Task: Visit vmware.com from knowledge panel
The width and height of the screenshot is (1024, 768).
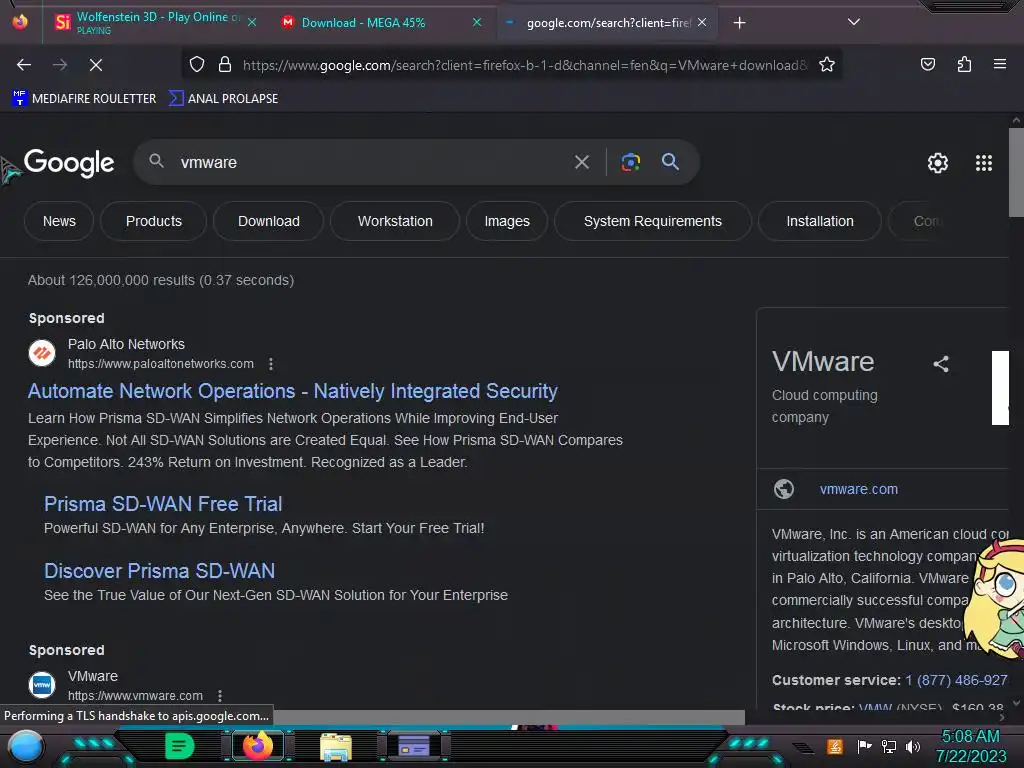Action: point(859,489)
